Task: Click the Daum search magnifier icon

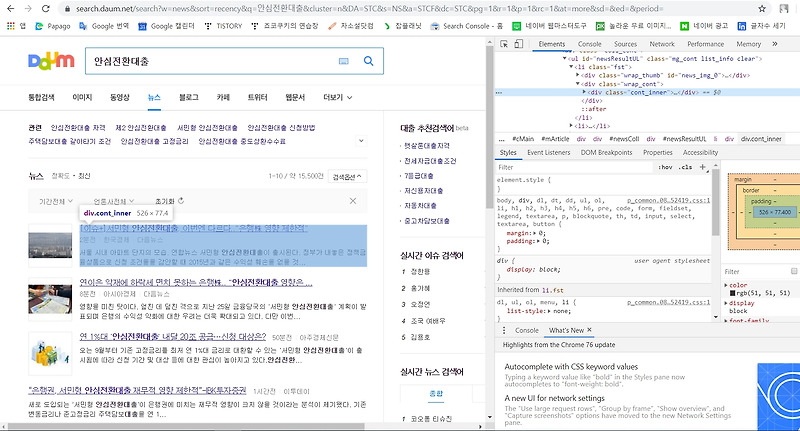Action: [x=368, y=61]
